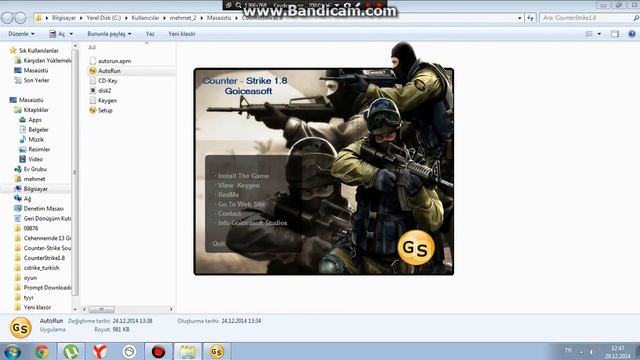This screenshot has height=360, width=640.
Task: Click the AutoRun file icon
Action: coord(93,71)
